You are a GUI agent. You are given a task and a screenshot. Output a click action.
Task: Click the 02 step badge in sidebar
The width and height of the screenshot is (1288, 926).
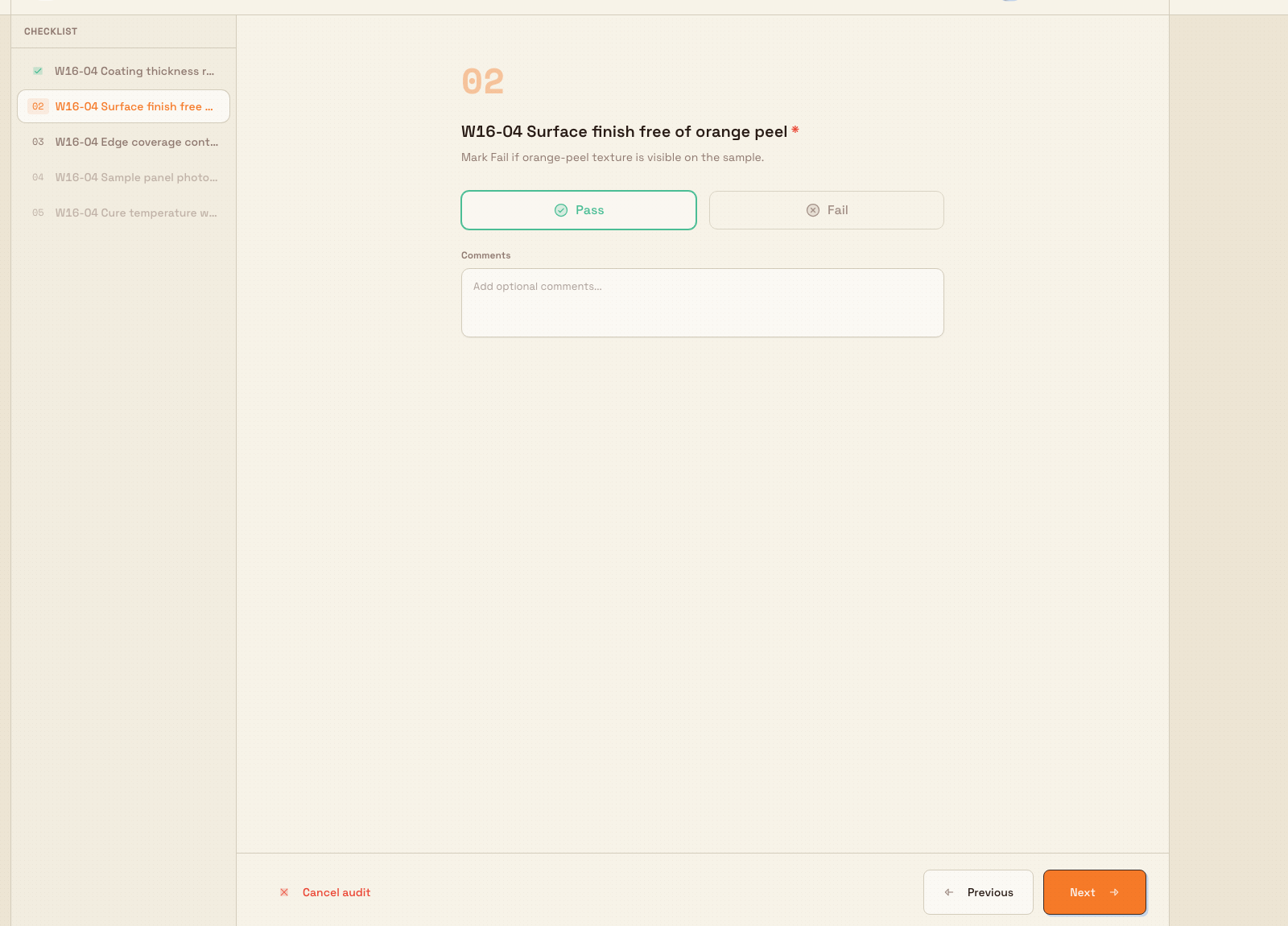coord(38,106)
